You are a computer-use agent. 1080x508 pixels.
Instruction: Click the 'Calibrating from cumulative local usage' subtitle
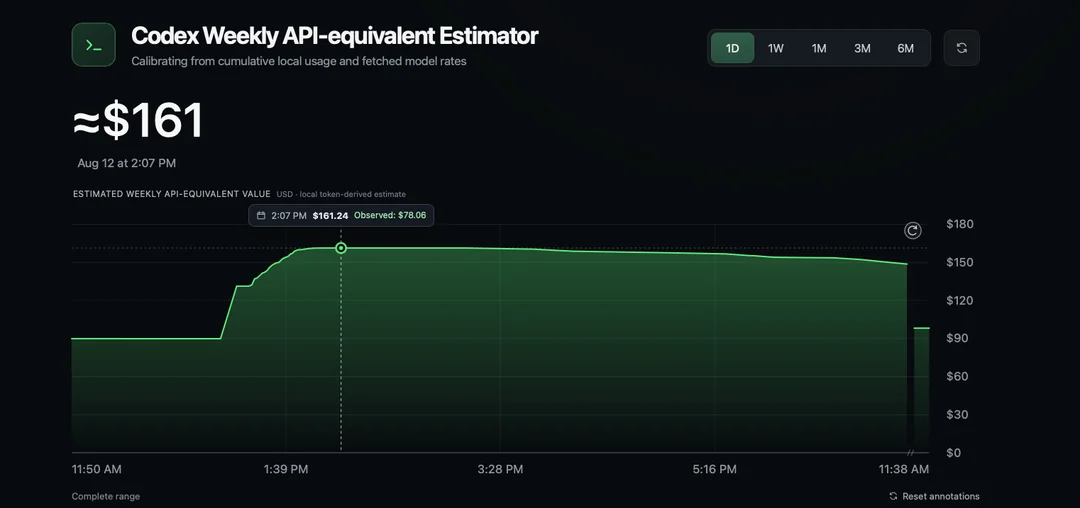click(x=299, y=61)
